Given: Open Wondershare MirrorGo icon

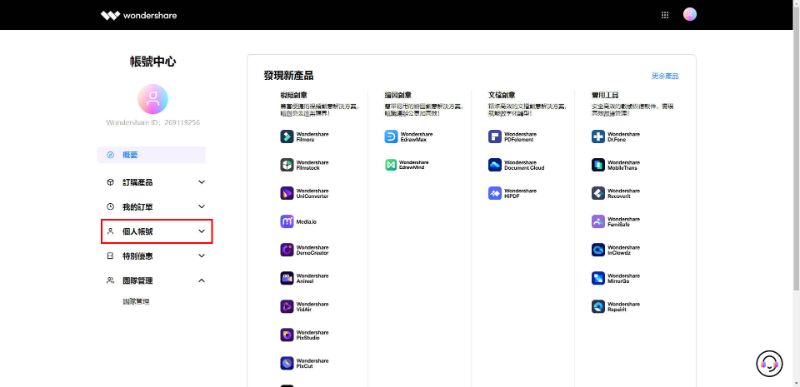Looking at the screenshot, I should (x=598, y=278).
